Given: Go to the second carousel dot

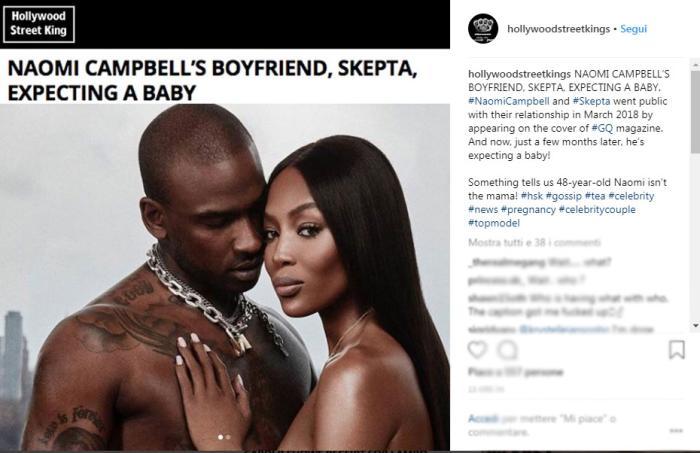Looking at the screenshot, I should tap(228, 437).
